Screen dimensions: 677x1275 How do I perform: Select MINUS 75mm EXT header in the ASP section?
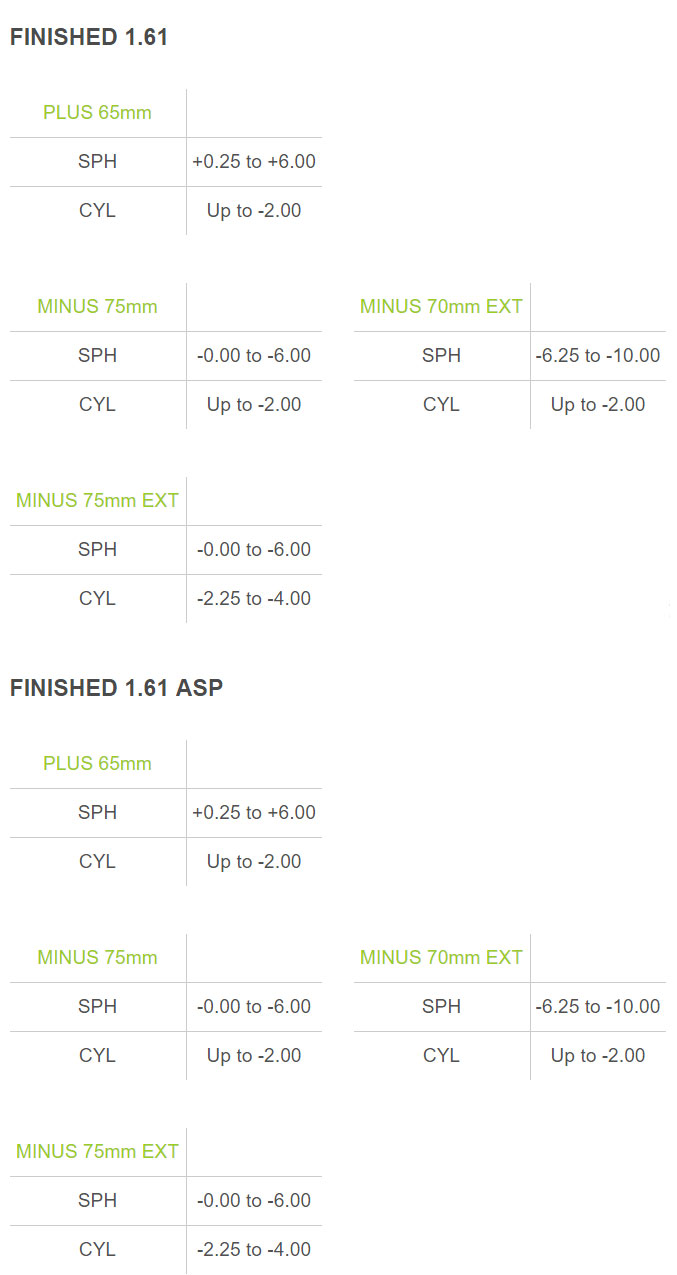[x=97, y=1152]
